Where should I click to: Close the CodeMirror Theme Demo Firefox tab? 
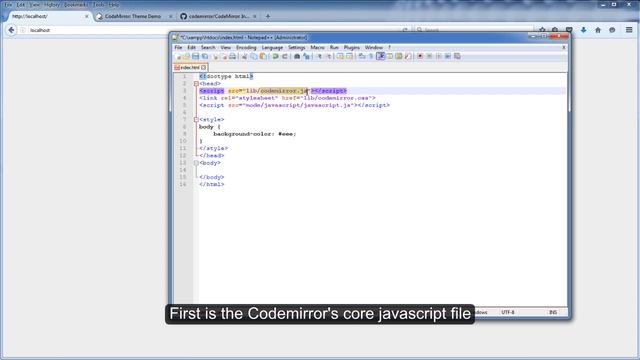(171, 16)
